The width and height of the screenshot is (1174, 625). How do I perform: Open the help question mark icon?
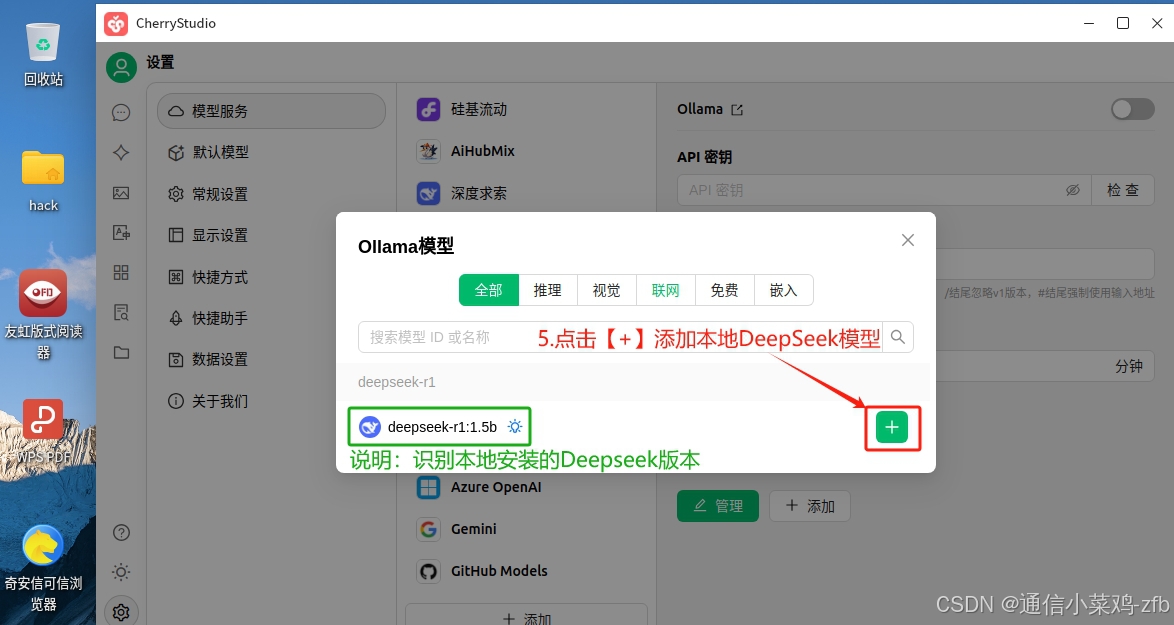[121, 533]
